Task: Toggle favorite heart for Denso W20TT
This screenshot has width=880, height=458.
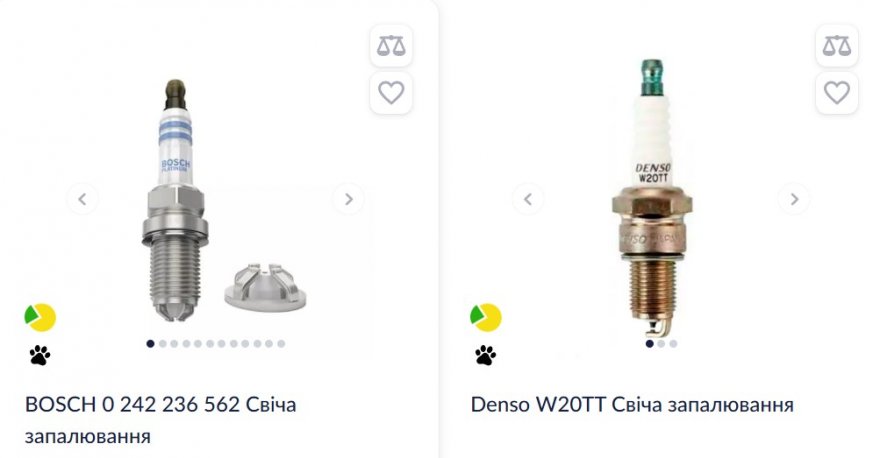Action: tap(837, 93)
